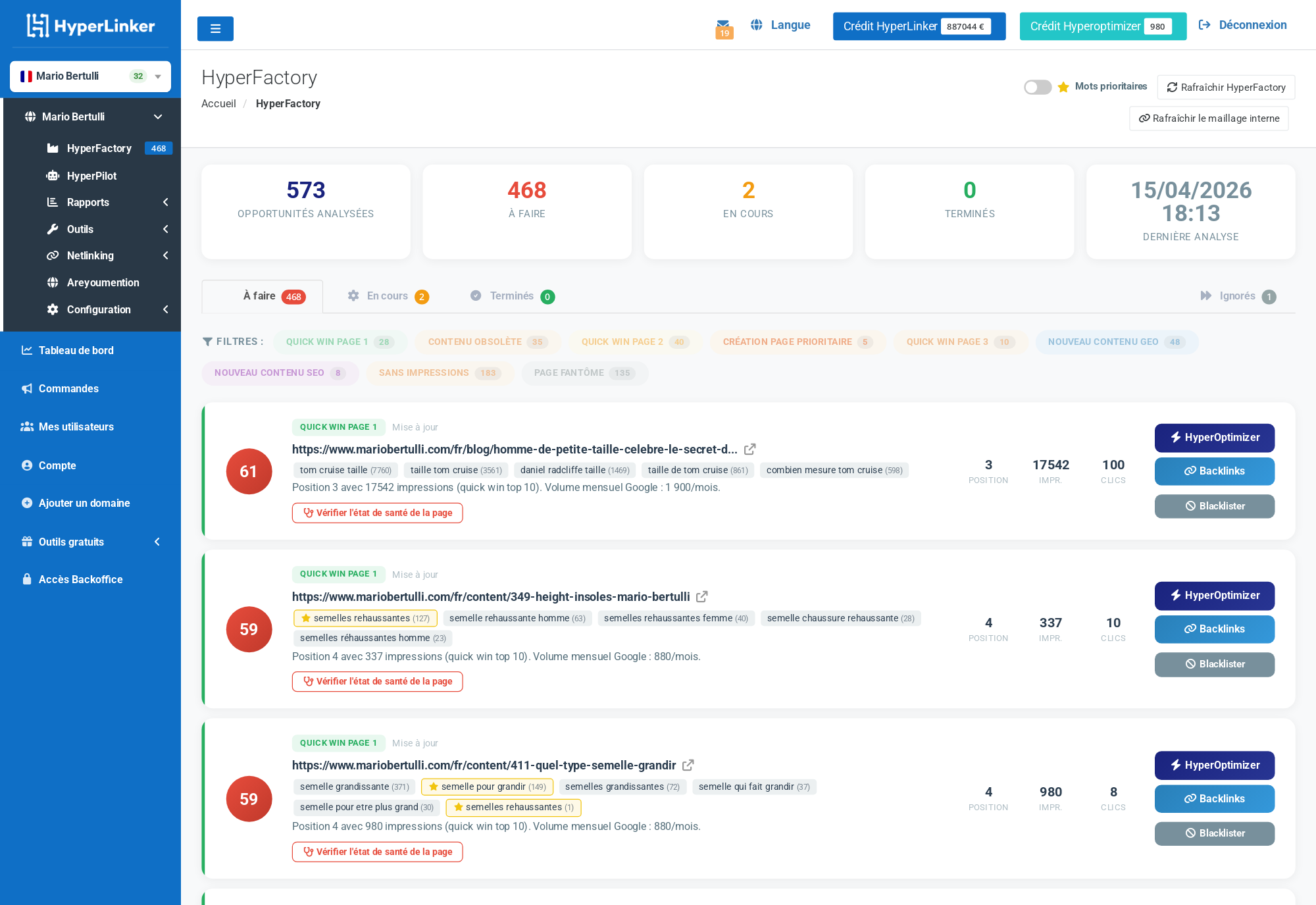Open HyperPilot from the sidebar
The image size is (1316, 905).
coord(91,176)
